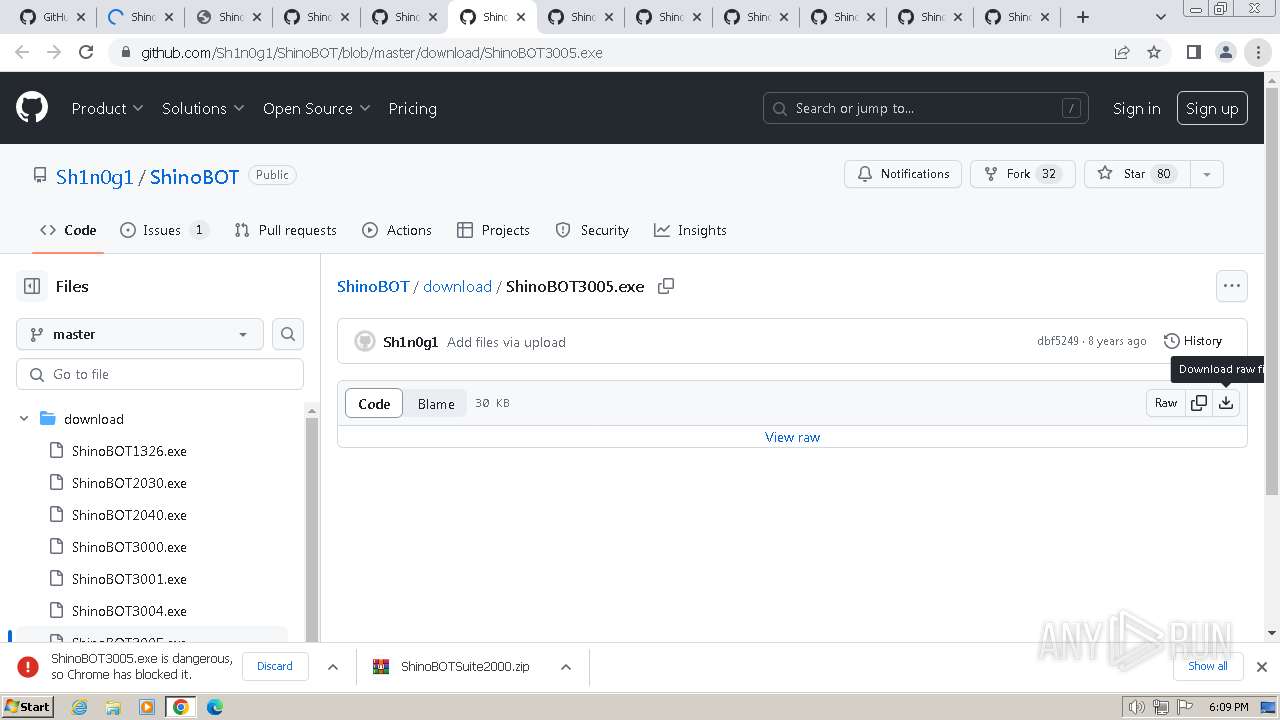Expand options for blocked ShinoBOT3005.exe download
The image size is (1280, 720).
coord(333,667)
